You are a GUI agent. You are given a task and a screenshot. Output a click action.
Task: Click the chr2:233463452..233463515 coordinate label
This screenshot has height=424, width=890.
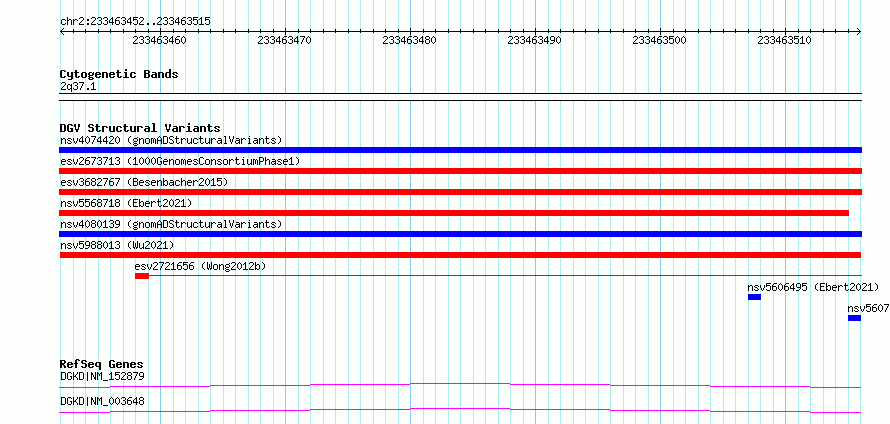pos(135,22)
